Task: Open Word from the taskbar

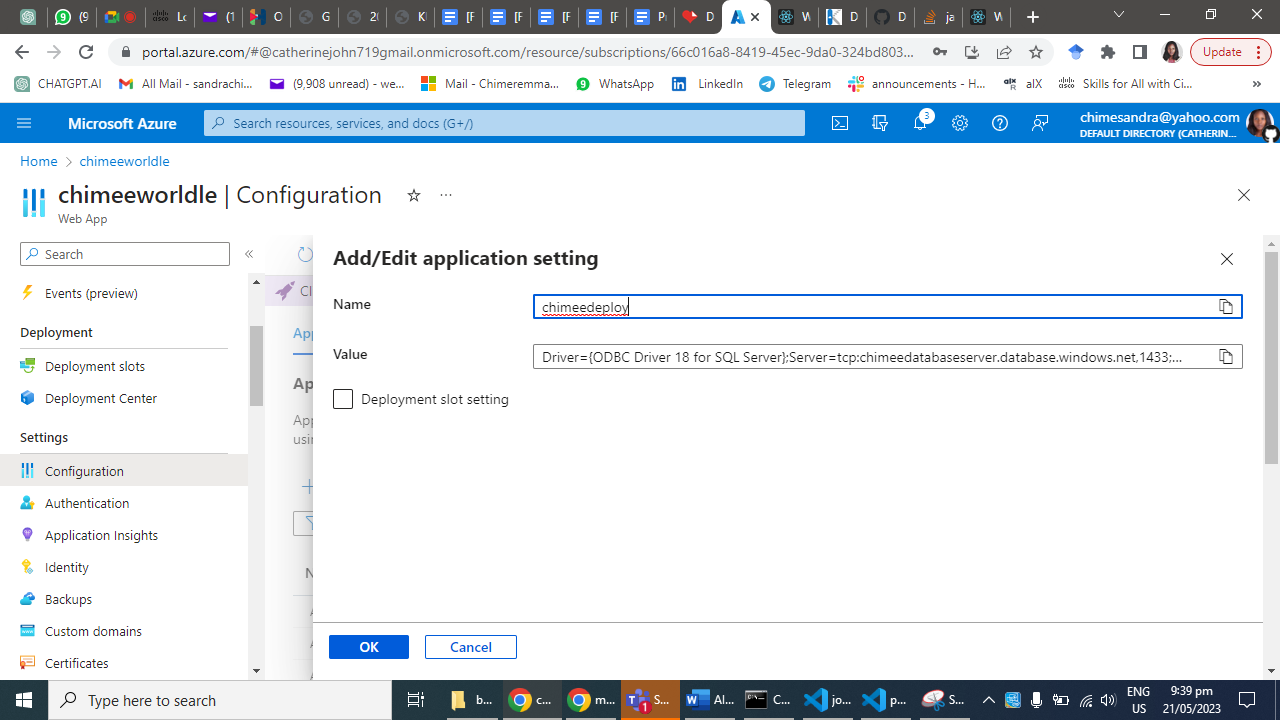Action: point(712,700)
